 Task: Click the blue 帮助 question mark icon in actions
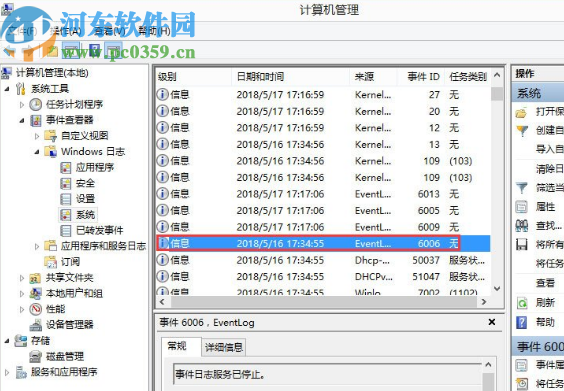(522, 322)
